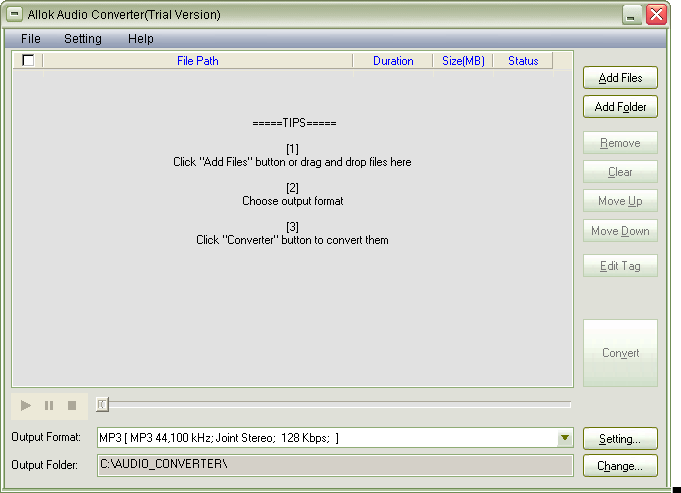Click the Move Up button
The width and height of the screenshot is (681, 493).
620,201
